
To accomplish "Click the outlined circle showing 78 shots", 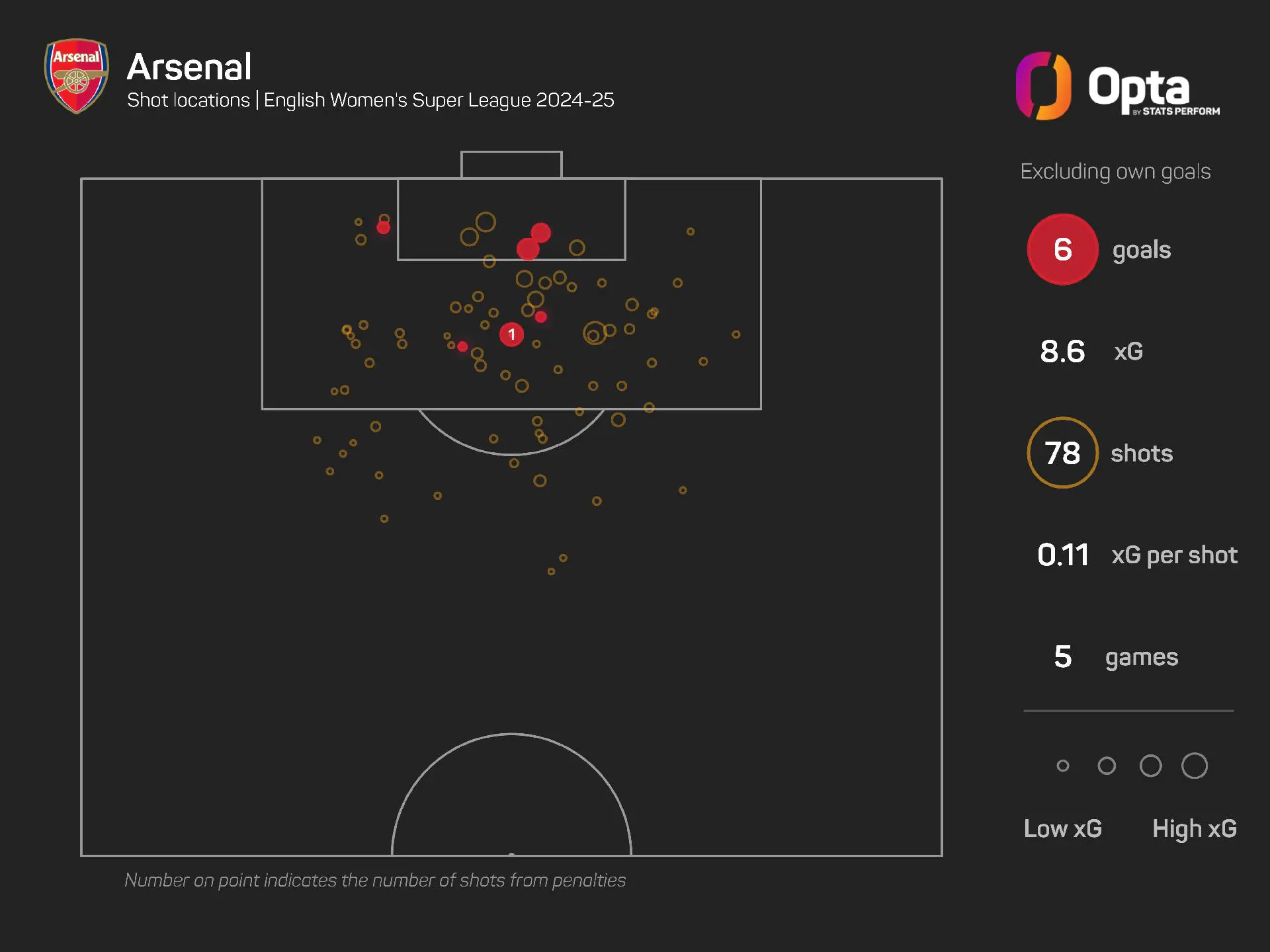I will [1062, 453].
